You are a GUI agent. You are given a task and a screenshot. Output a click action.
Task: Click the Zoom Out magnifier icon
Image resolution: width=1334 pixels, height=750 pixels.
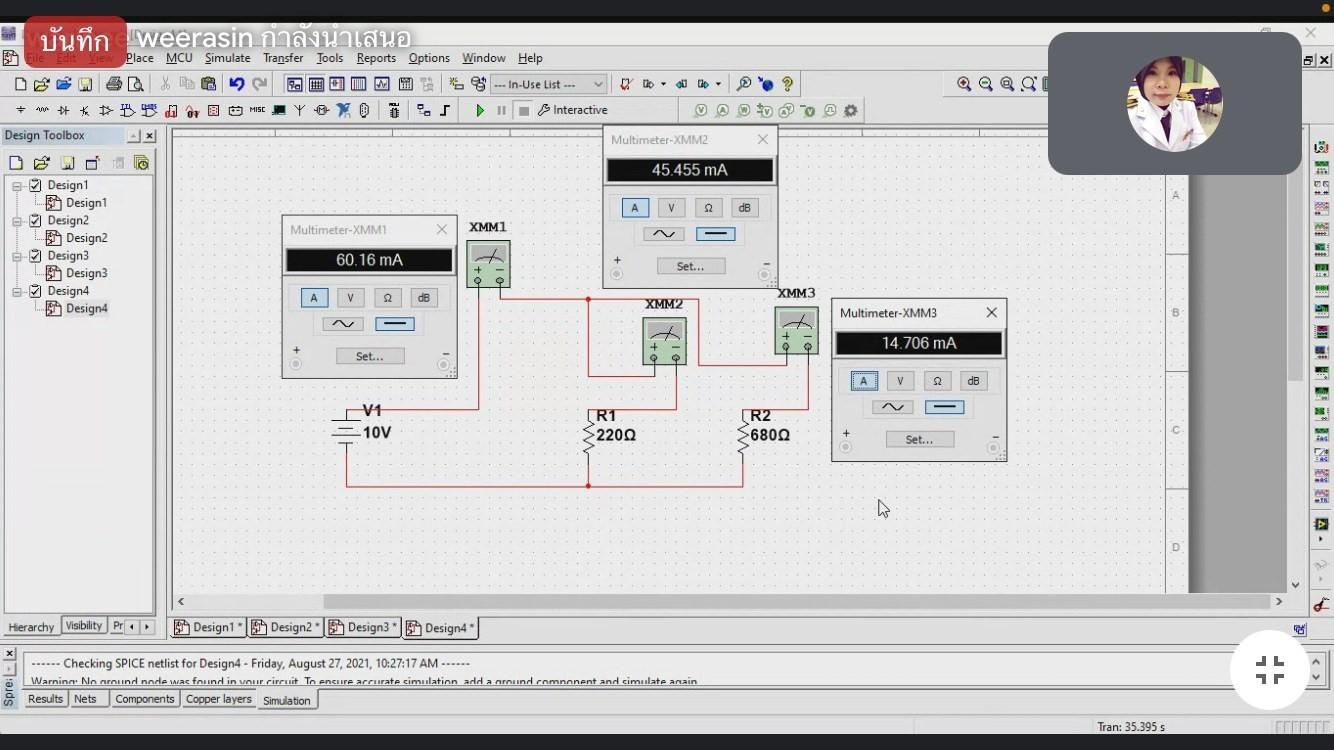[x=986, y=84]
